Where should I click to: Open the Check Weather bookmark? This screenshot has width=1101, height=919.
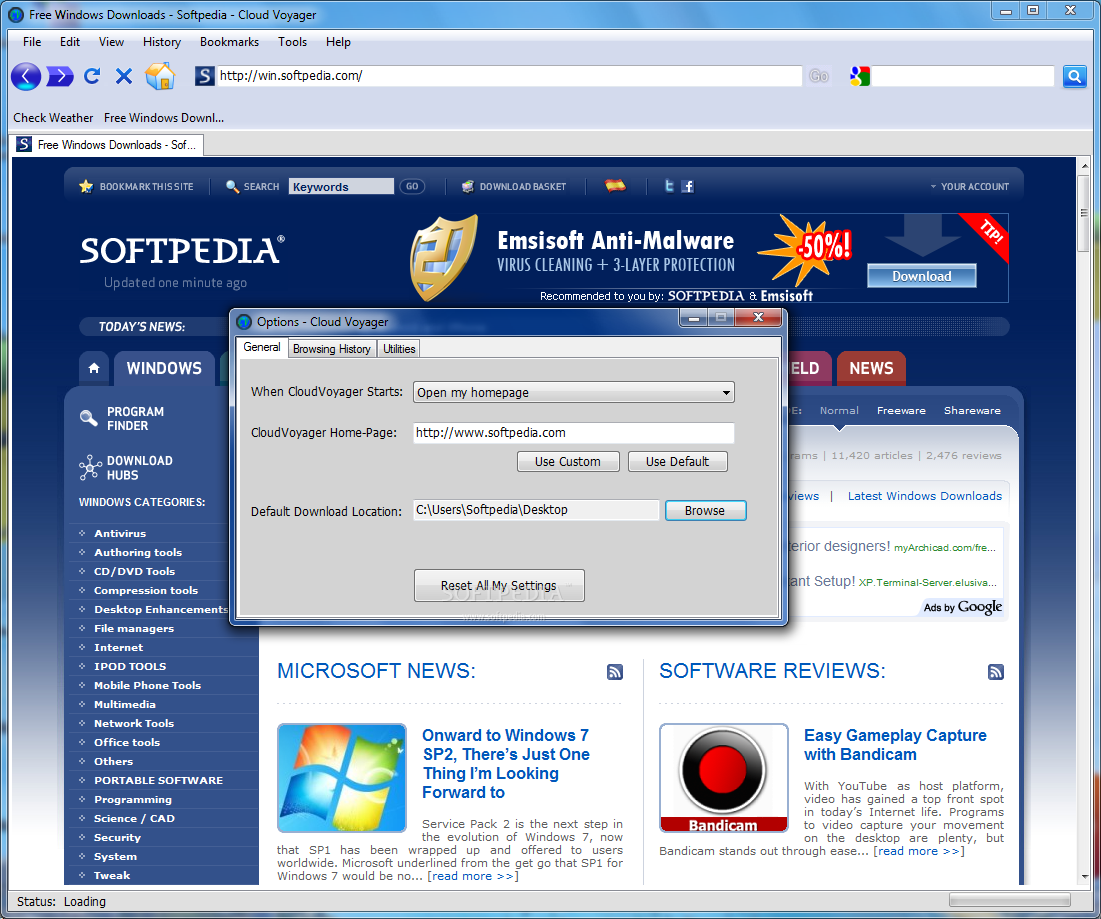pyautogui.click(x=53, y=118)
